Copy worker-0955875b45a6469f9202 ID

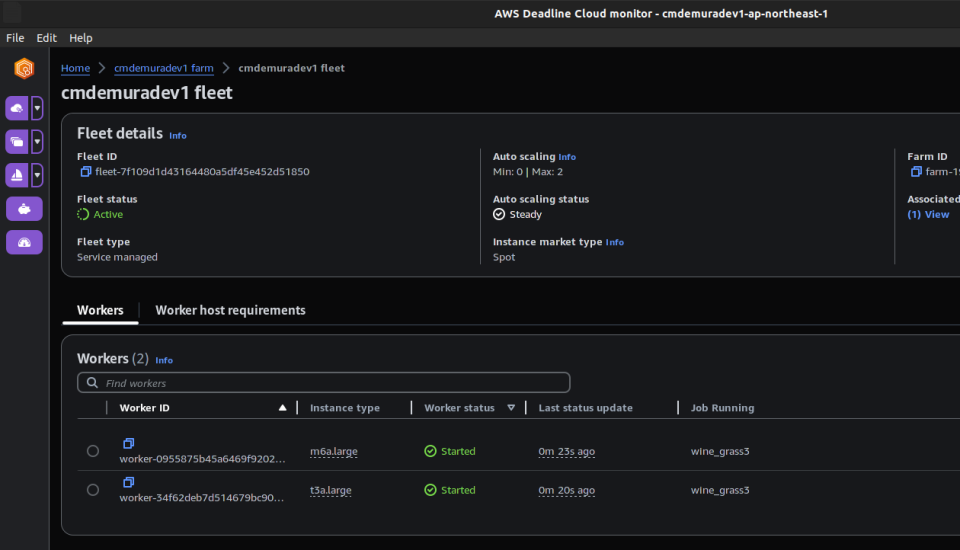click(x=129, y=443)
